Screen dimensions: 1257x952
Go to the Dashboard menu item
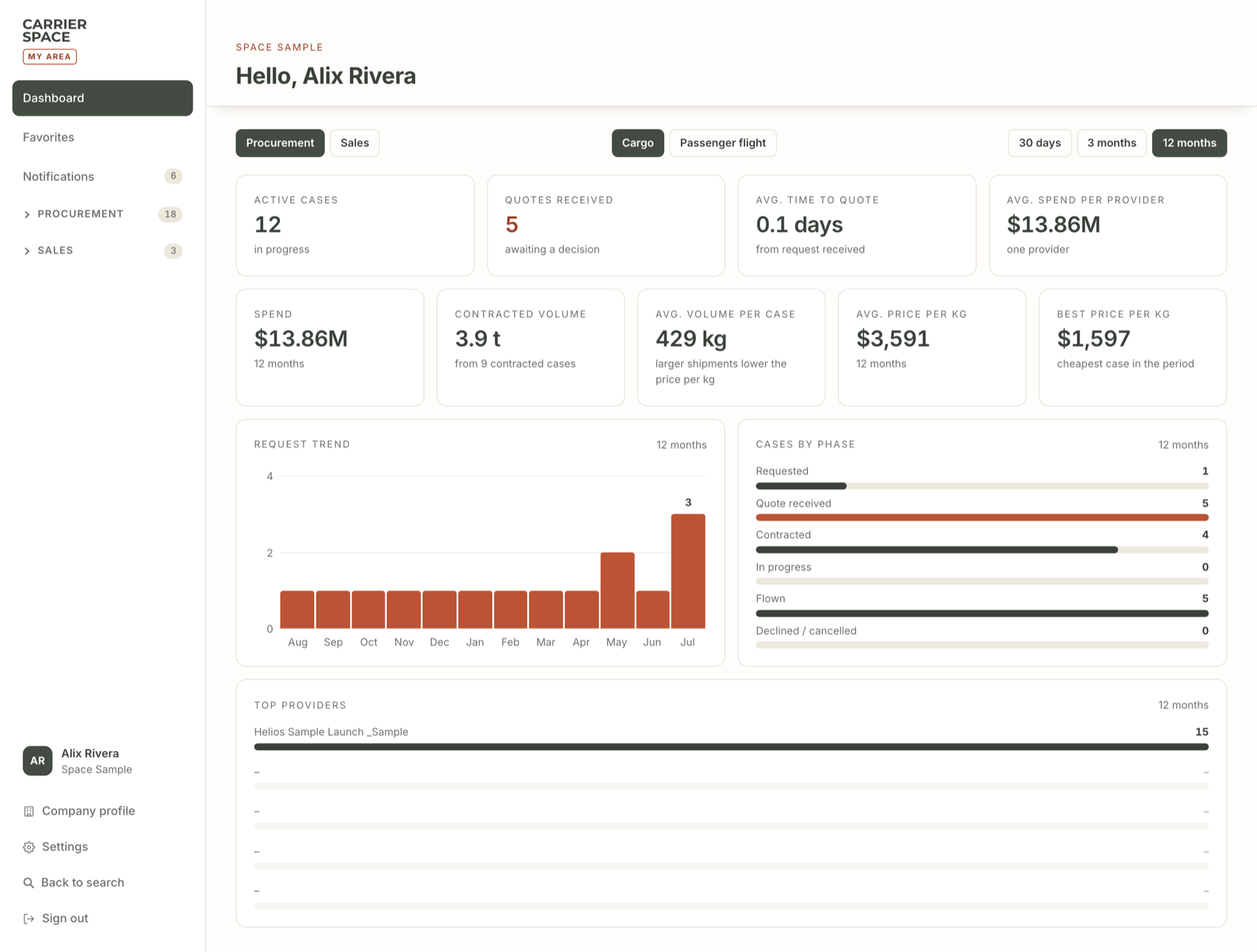[x=103, y=98]
